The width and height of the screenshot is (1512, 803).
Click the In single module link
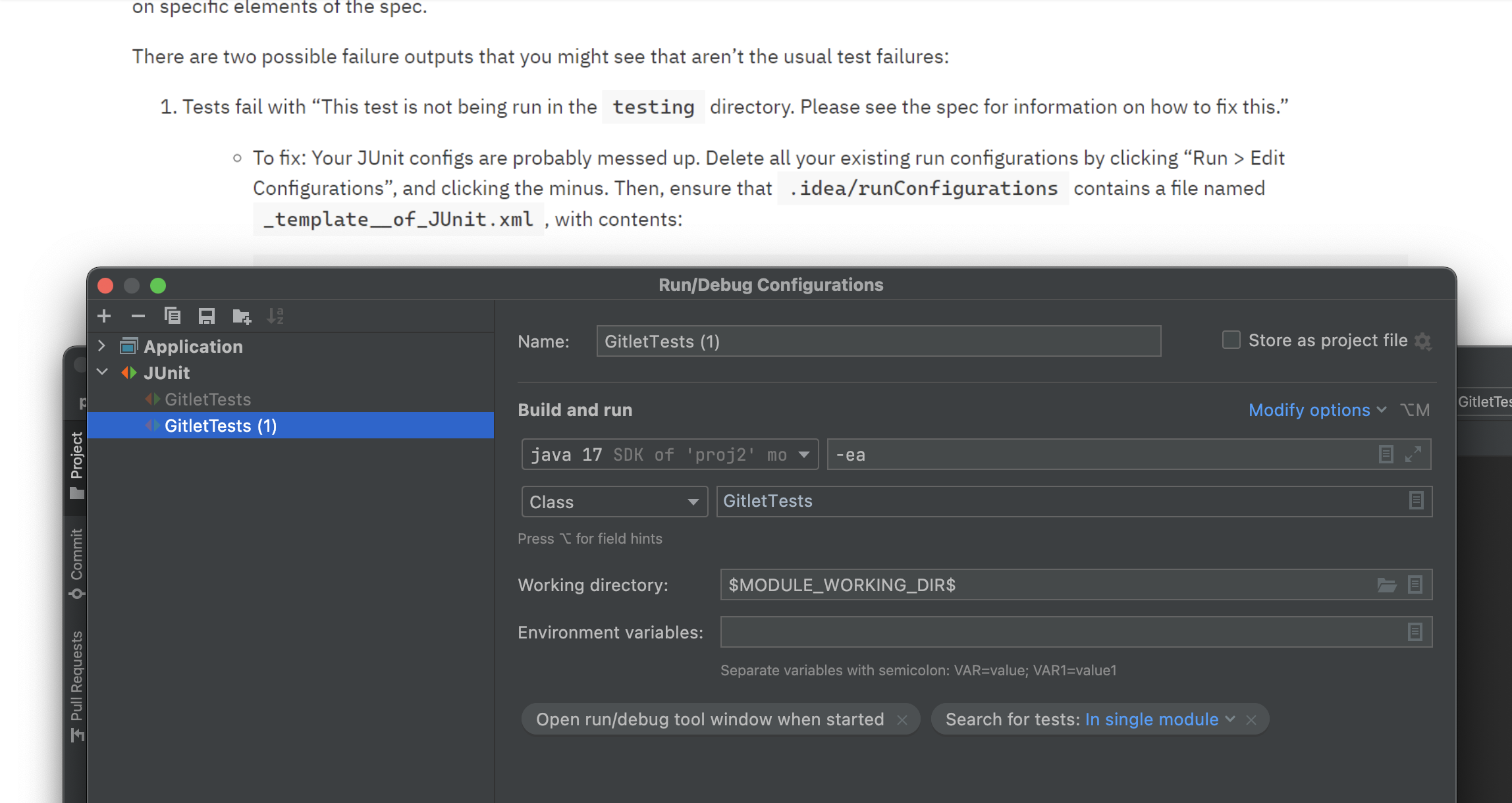pos(1152,719)
